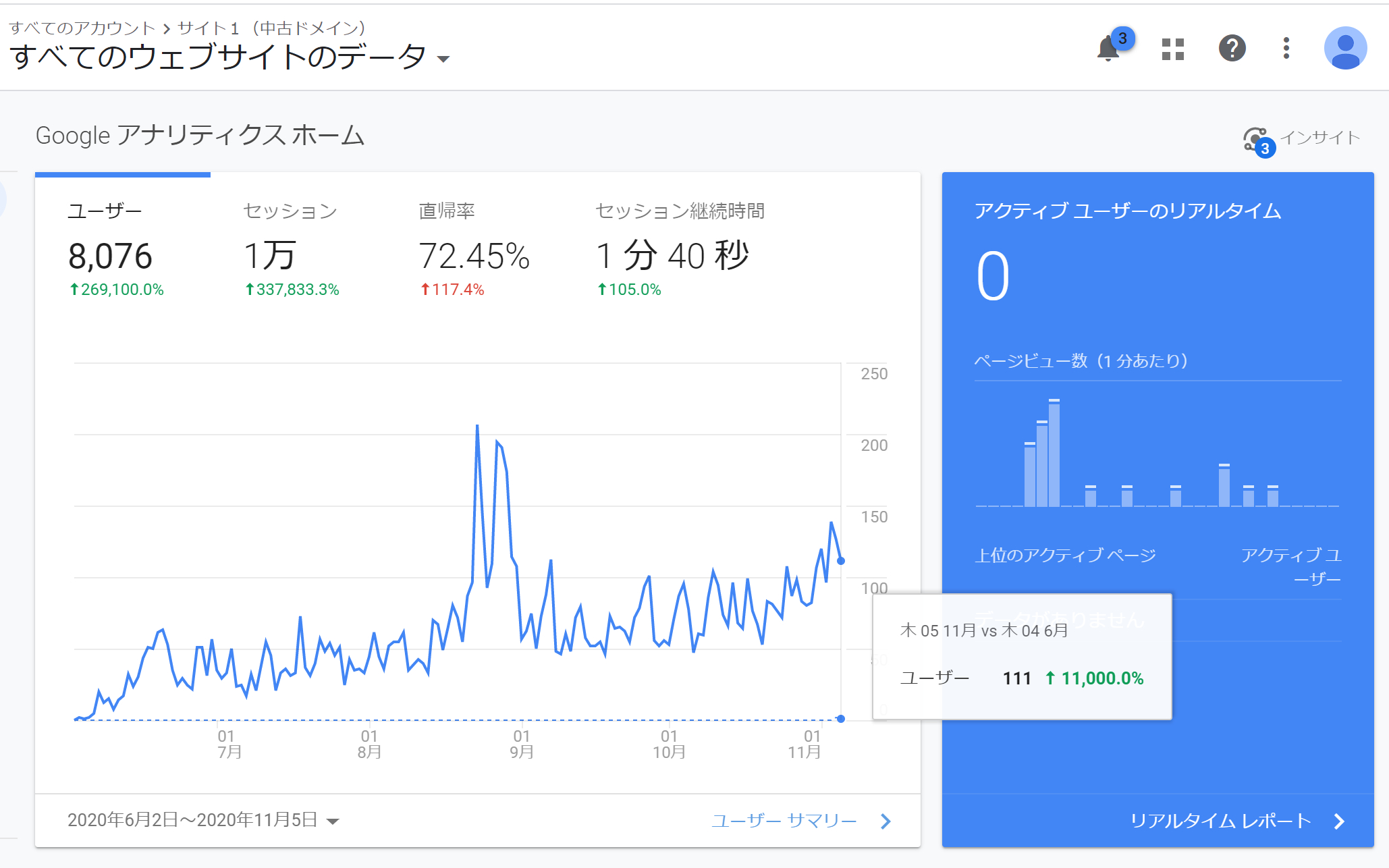Image resolution: width=1389 pixels, height=868 pixels.
Task: Open the ユーザー サマリー report link
Action: 786,820
